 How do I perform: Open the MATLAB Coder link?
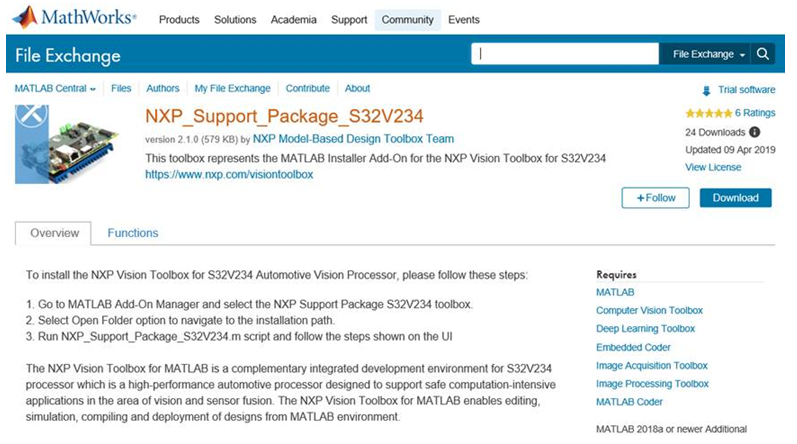(629, 402)
